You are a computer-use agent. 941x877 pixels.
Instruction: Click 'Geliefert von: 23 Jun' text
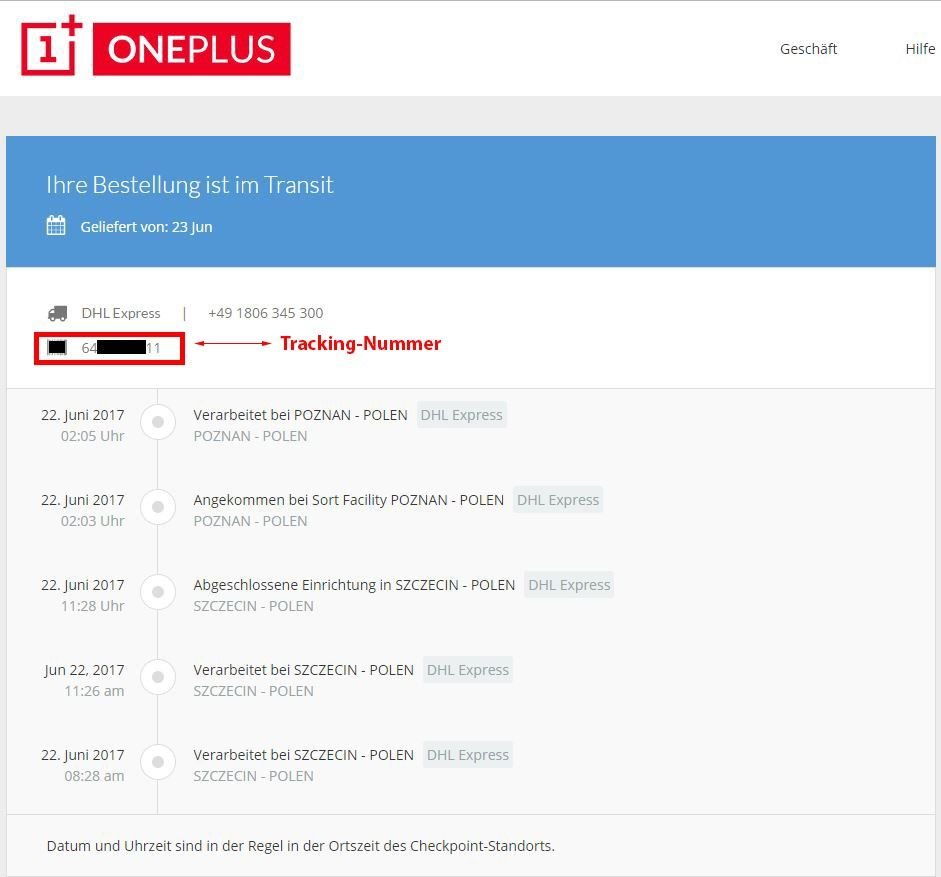pos(146,227)
